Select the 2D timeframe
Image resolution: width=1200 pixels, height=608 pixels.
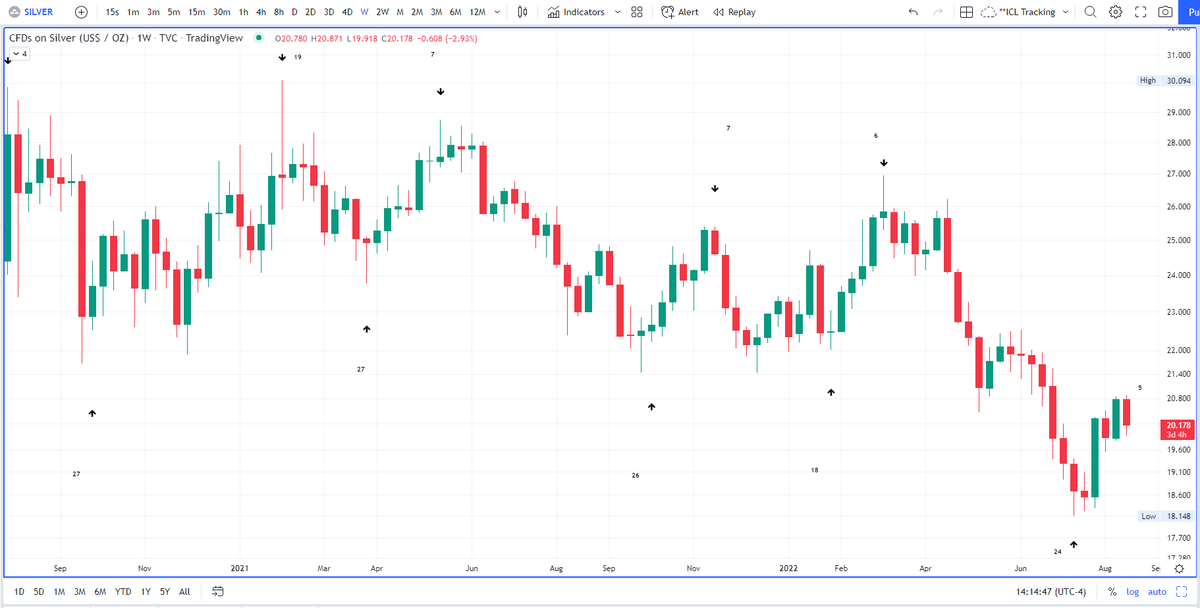(x=310, y=12)
